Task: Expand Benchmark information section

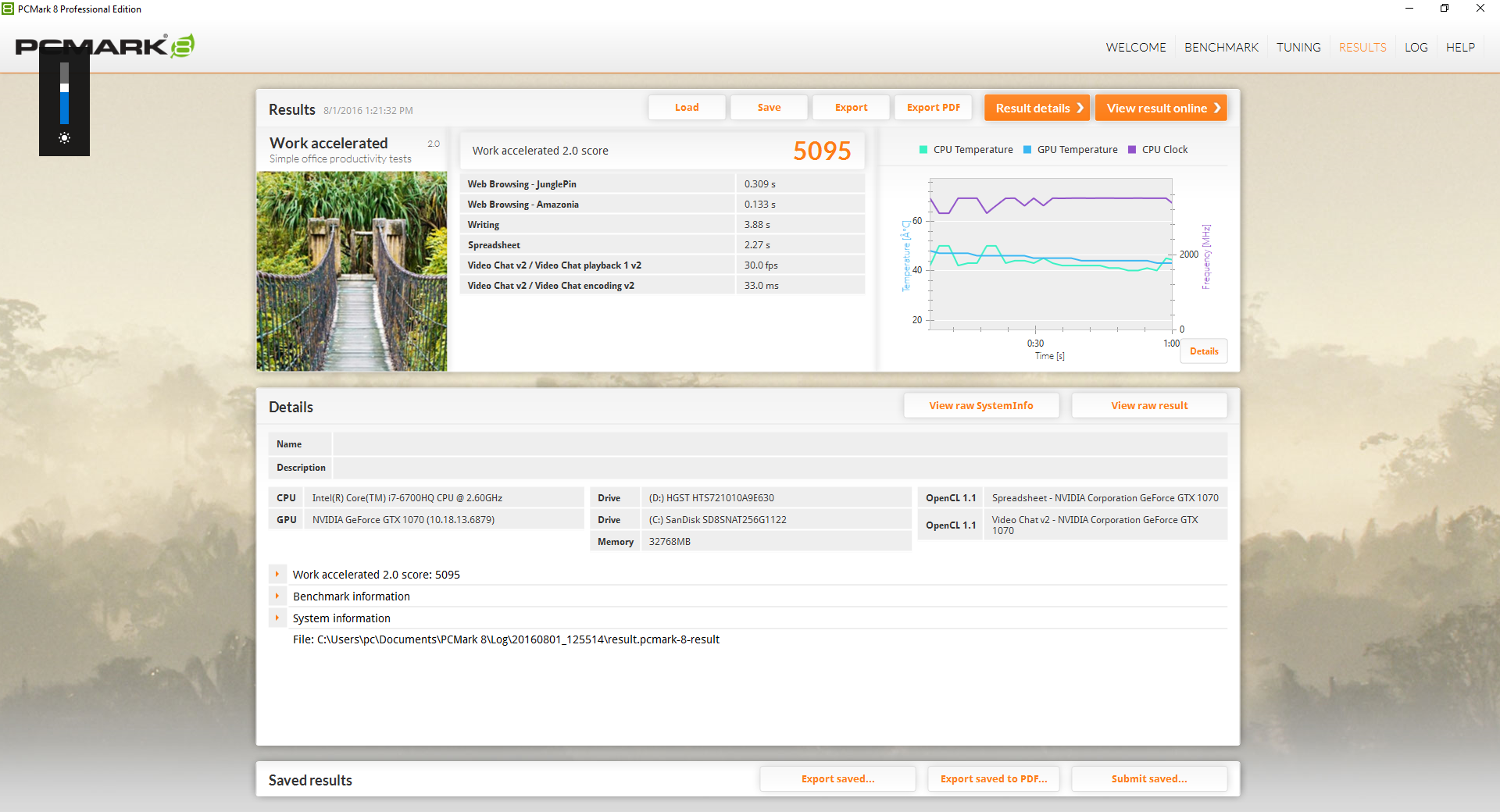Action: point(277,596)
